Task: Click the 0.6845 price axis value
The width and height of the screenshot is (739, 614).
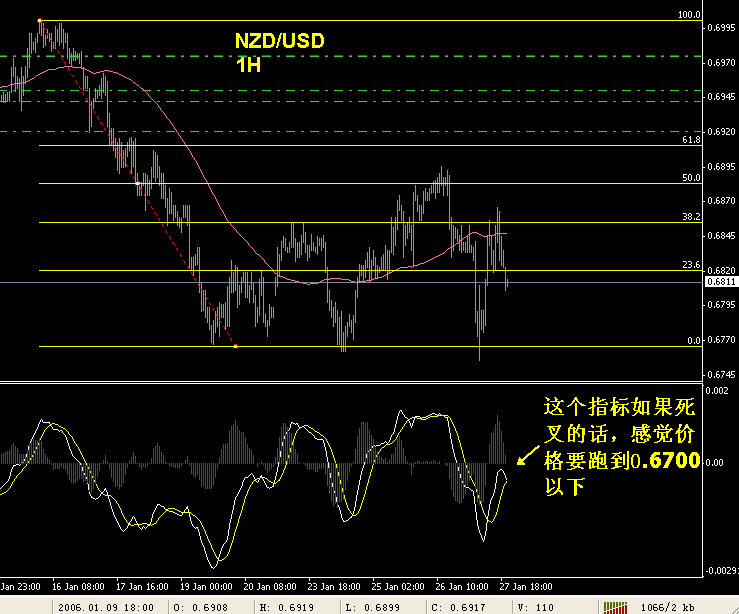Action: (721, 236)
